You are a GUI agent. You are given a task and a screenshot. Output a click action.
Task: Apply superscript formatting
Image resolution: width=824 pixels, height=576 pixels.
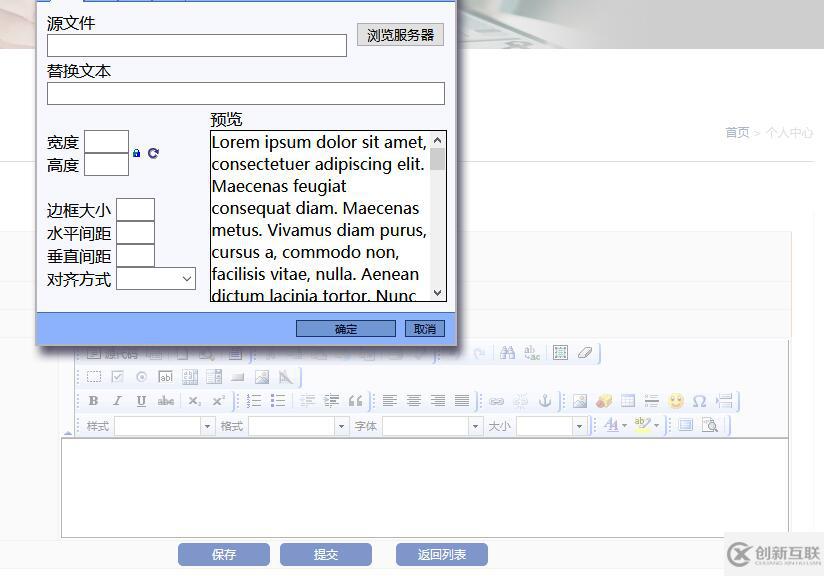pos(219,401)
